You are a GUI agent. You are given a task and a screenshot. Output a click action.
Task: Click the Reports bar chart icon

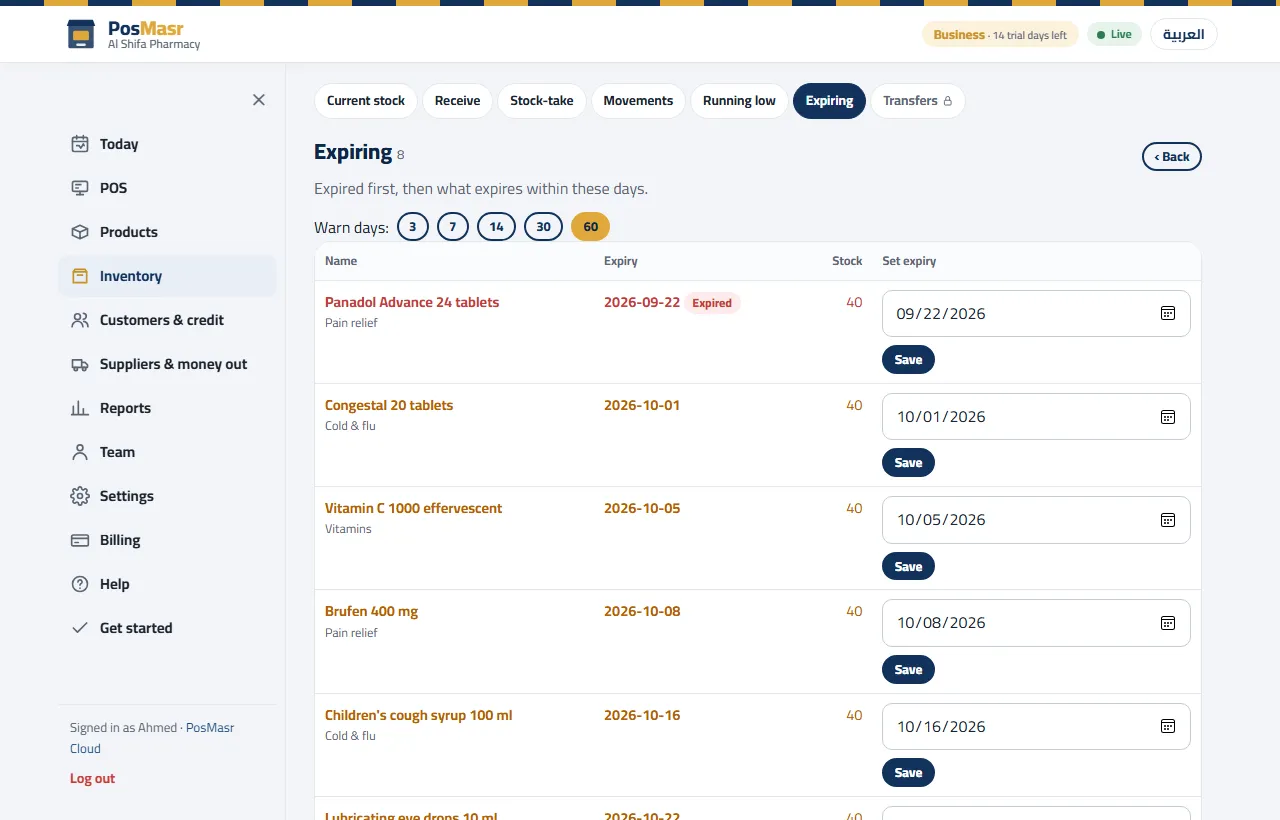pos(80,408)
